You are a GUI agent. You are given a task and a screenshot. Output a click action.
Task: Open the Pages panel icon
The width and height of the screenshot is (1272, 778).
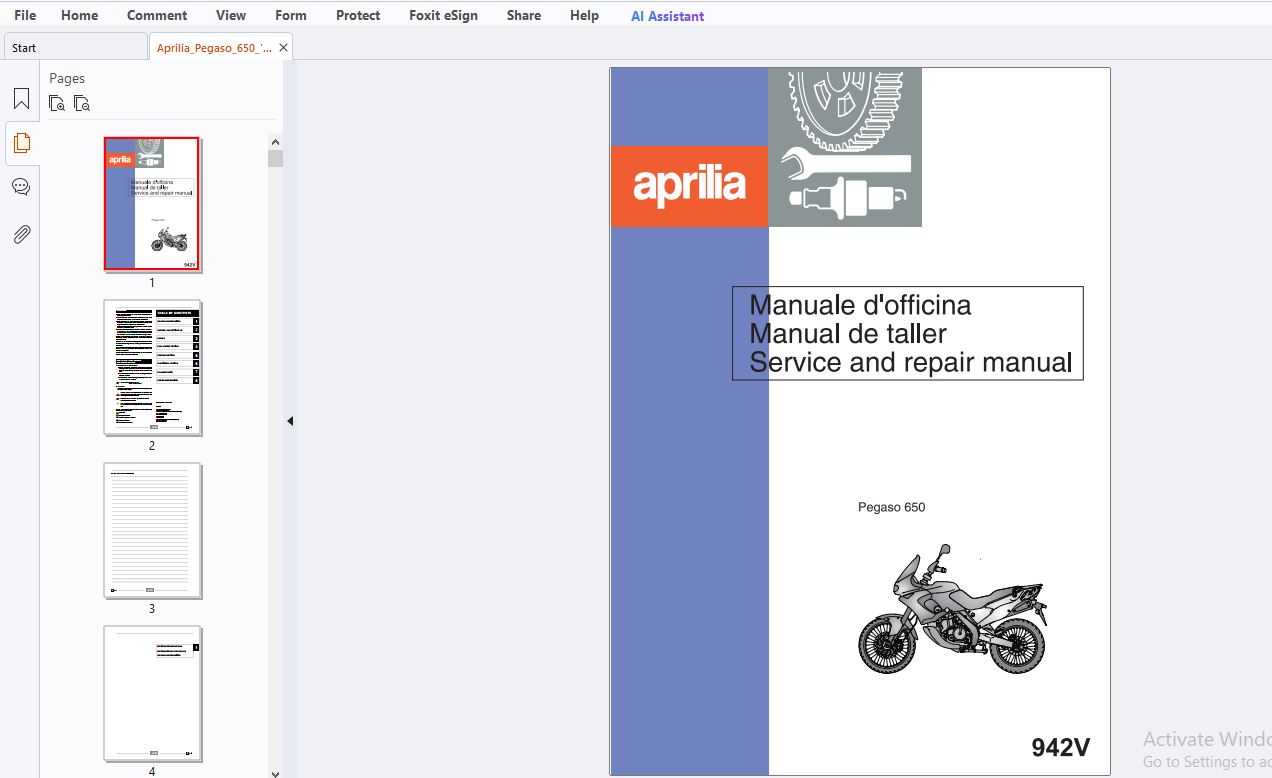(x=21, y=143)
